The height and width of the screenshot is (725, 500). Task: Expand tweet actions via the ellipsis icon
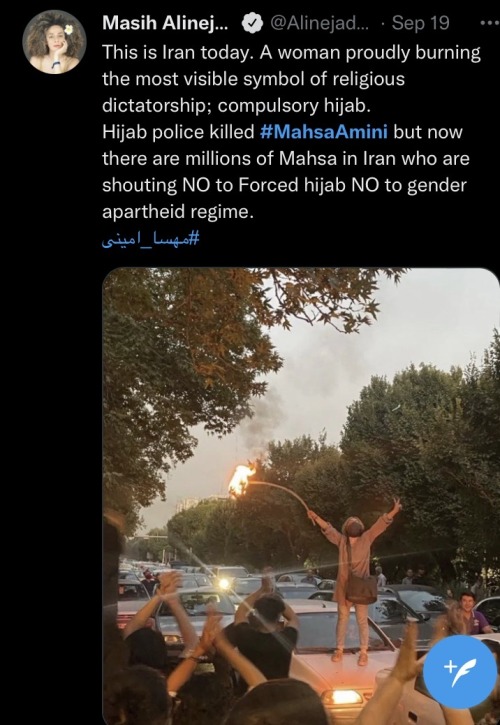(x=490, y=23)
